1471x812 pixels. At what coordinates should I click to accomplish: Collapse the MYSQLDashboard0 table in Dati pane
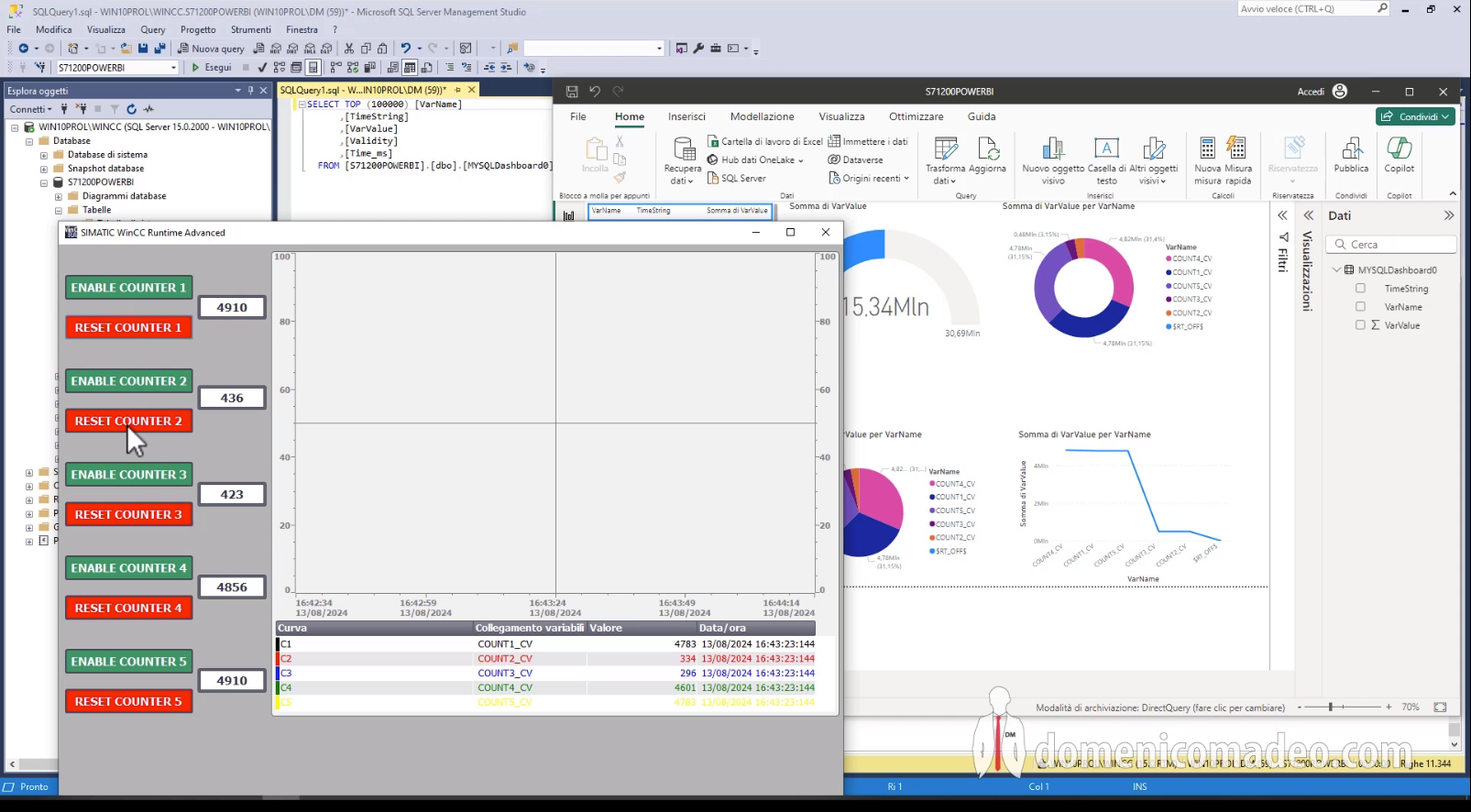(1336, 270)
